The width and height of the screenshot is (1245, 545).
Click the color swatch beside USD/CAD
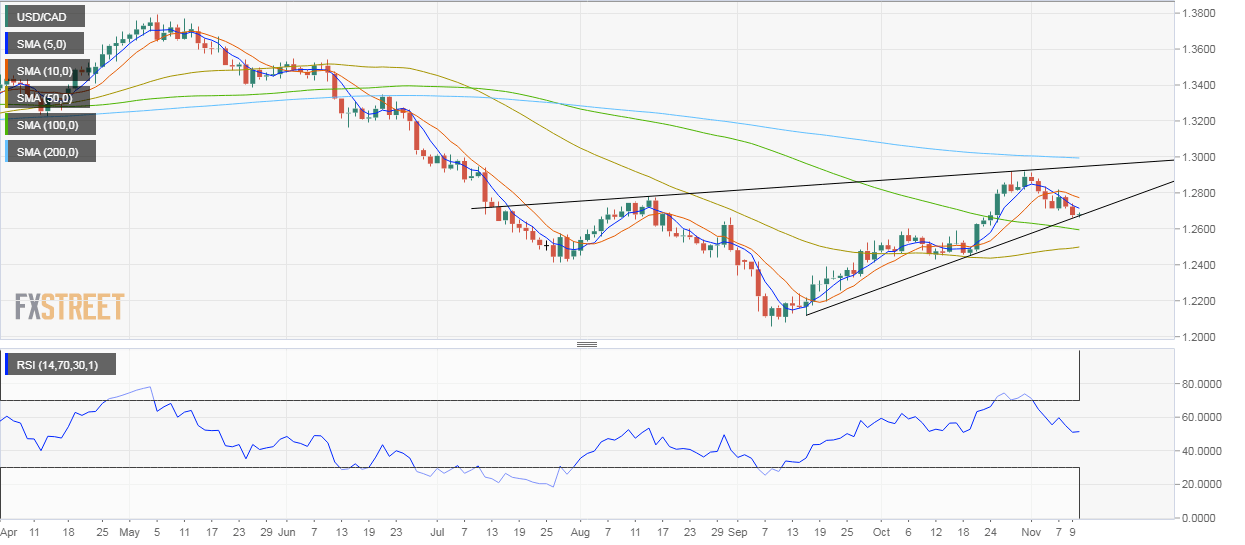coord(8,16)
